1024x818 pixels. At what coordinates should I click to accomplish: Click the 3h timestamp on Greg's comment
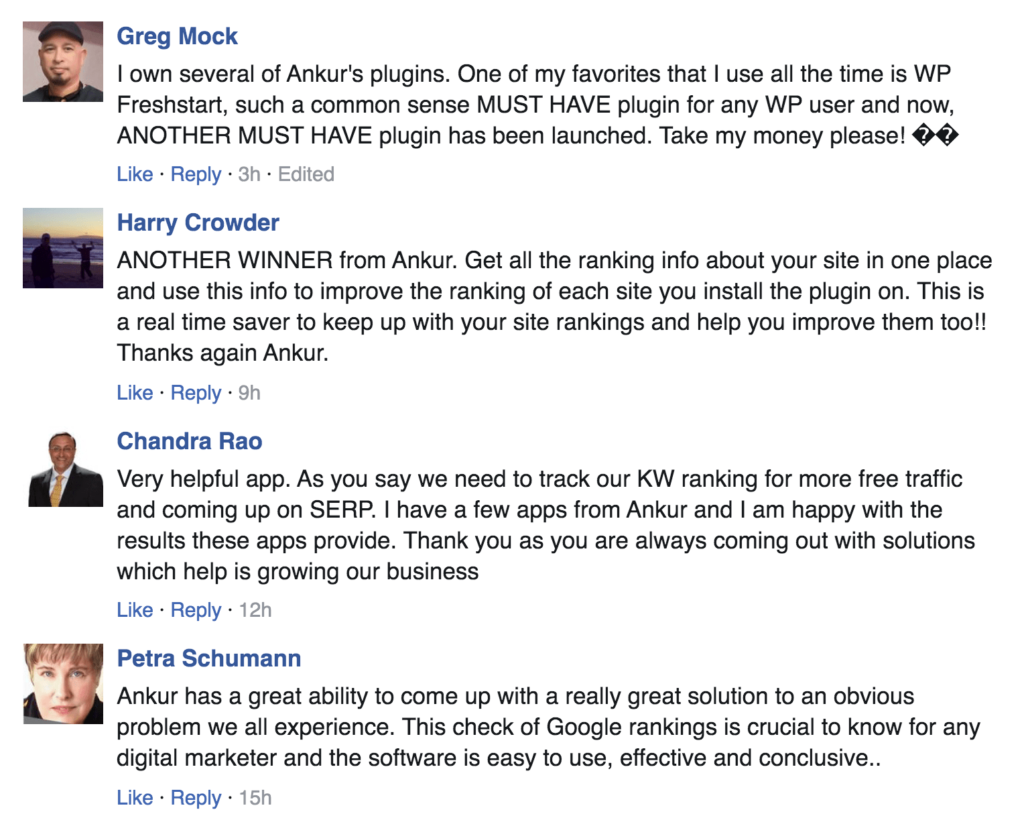coord(249,174)
